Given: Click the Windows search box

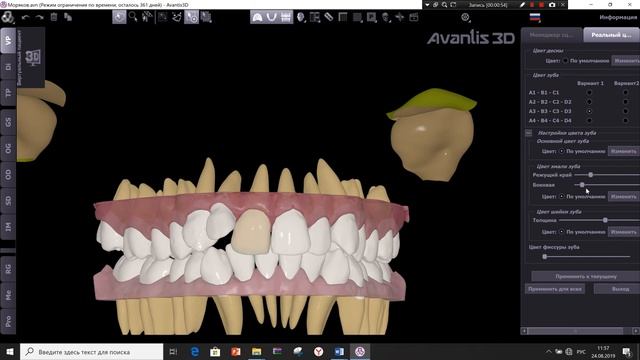Looking at the screenshot, I should (91, 351).
